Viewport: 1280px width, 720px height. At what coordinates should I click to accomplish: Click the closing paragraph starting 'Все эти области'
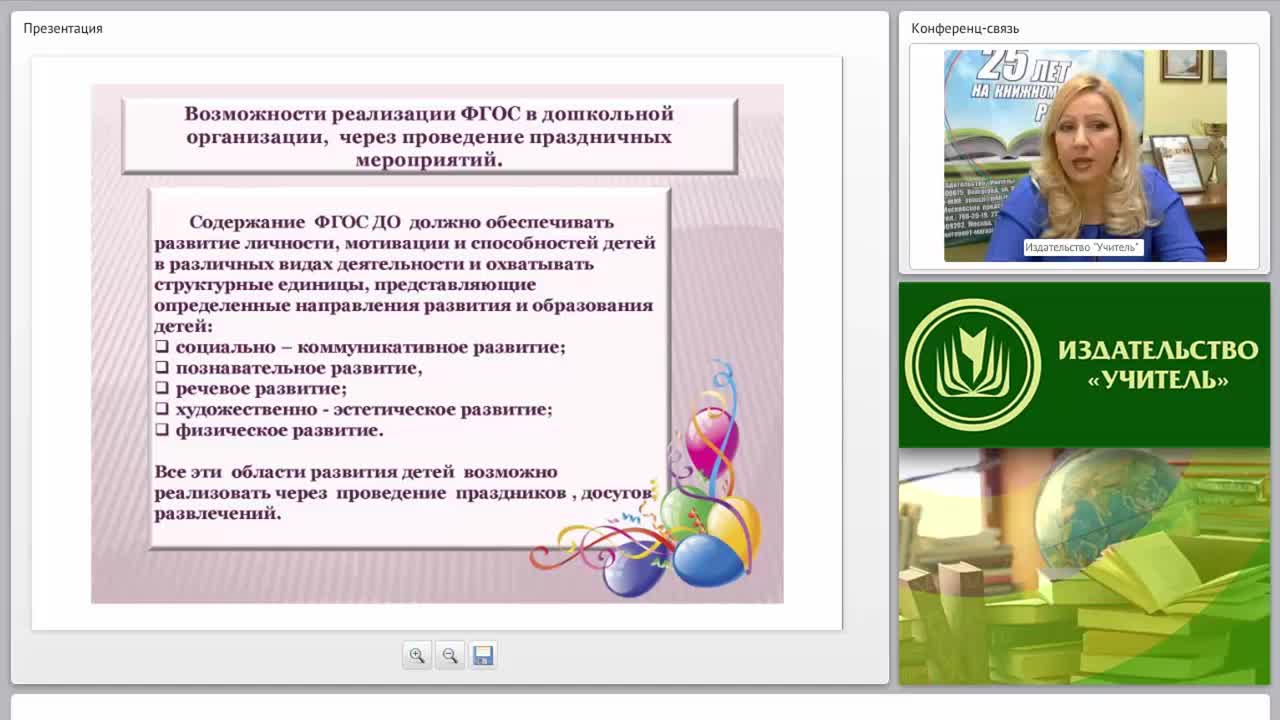point(404,492)
